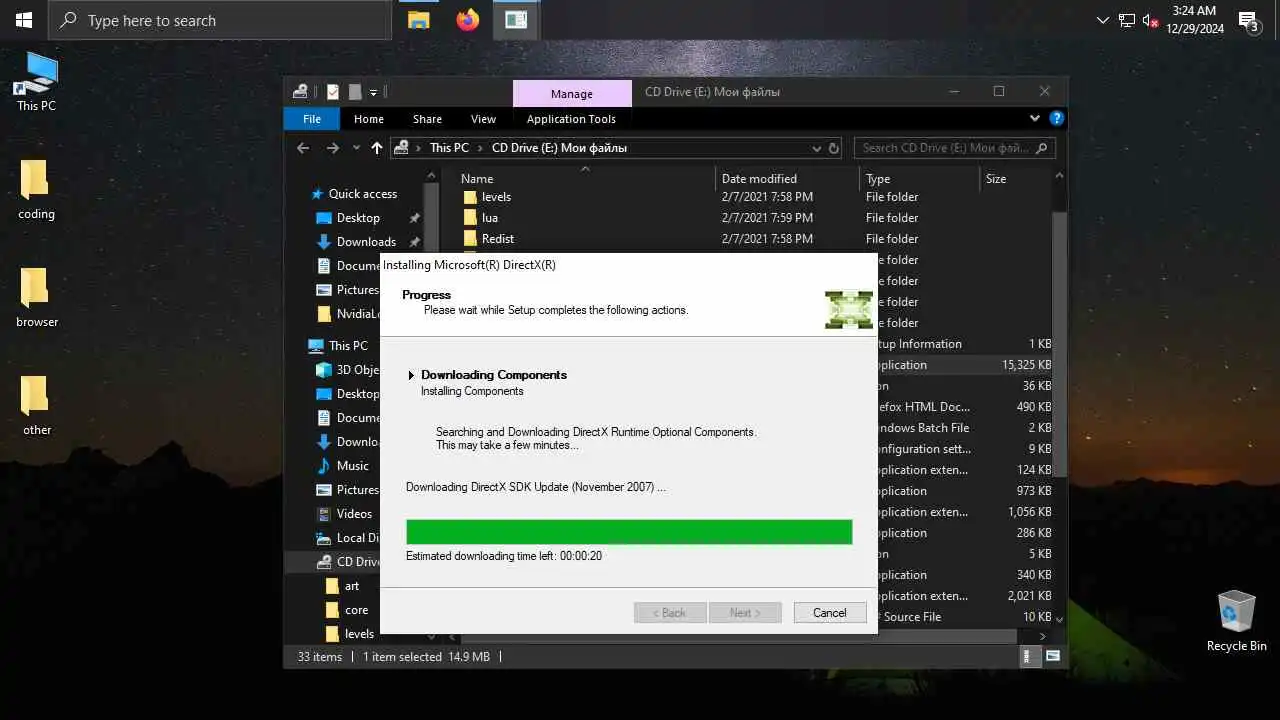The height and width of the screenshot is (720, 1280).
Task: Switch to large icons view layout
Action: point(1052,657)
